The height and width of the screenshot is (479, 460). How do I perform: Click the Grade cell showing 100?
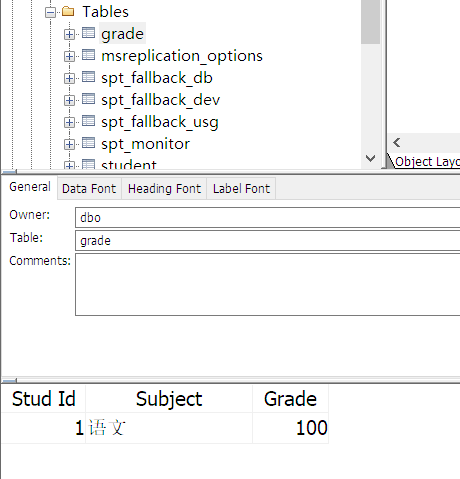click(291, 428)
